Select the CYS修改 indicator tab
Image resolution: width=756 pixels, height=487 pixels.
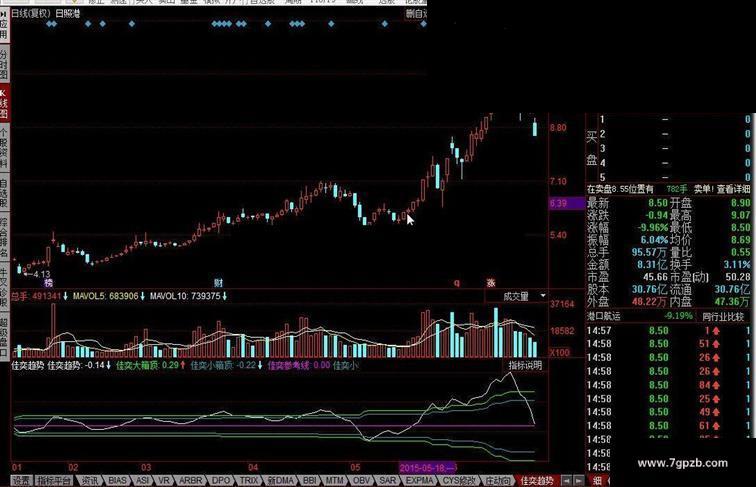coord(459,481)
